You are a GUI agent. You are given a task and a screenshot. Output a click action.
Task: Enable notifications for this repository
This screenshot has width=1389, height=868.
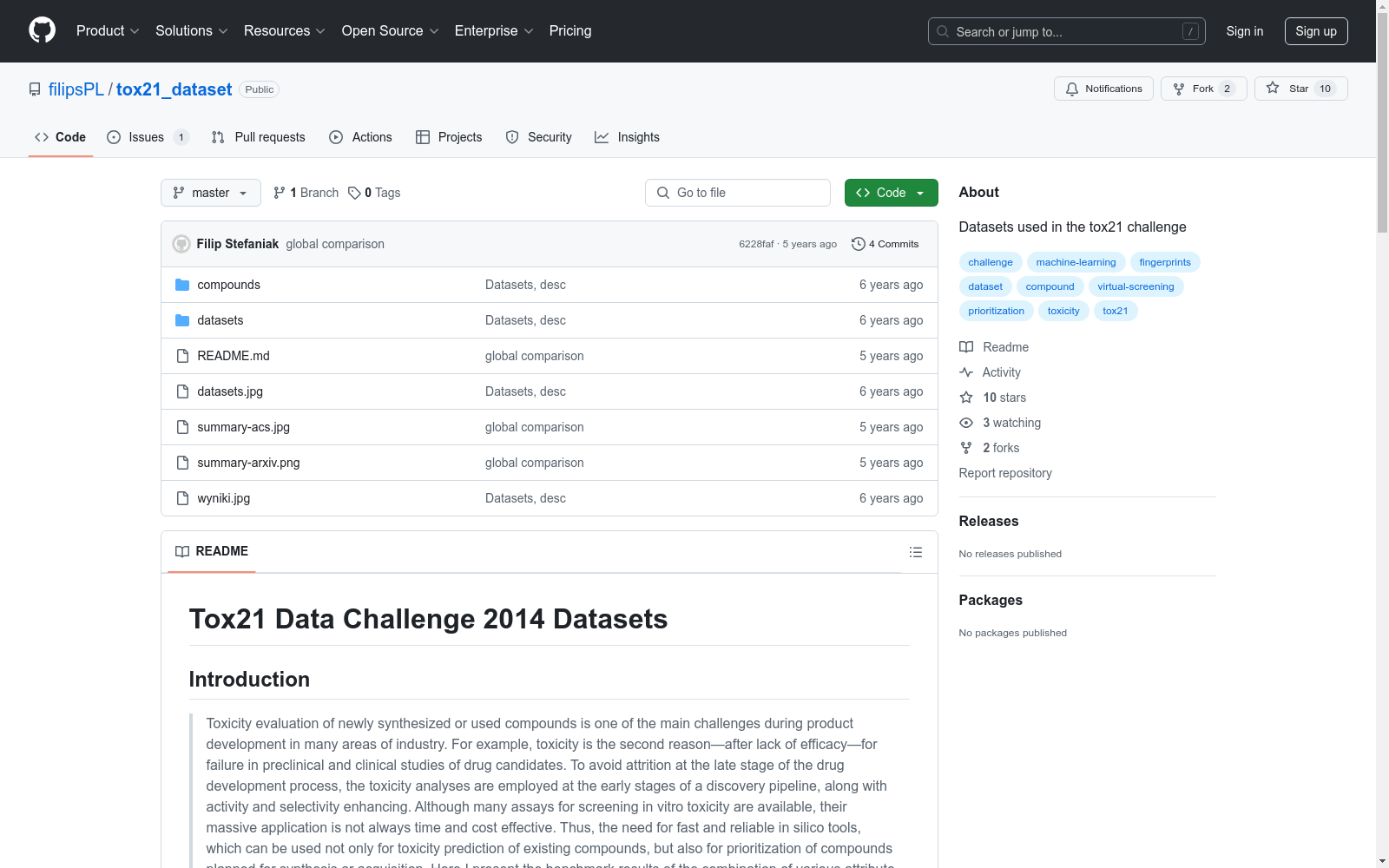coord(1103,89)
